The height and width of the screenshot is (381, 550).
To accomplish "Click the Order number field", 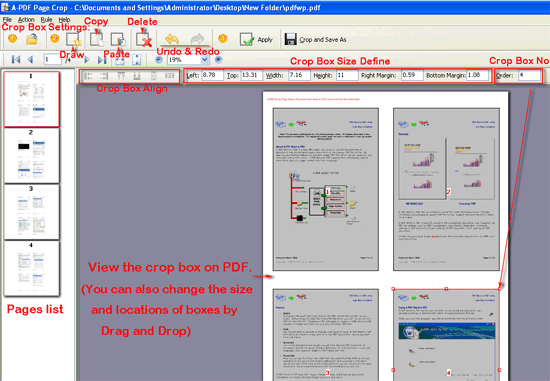I will click(530, 75).
